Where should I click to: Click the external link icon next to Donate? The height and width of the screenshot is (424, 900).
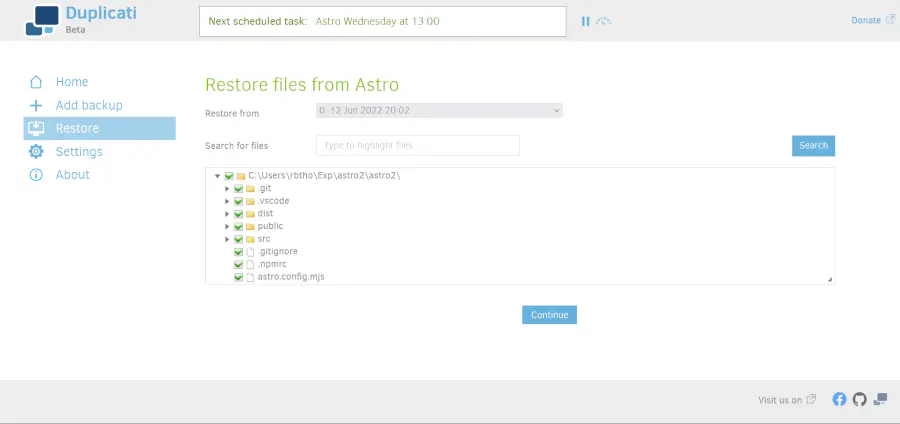point(890,20)
